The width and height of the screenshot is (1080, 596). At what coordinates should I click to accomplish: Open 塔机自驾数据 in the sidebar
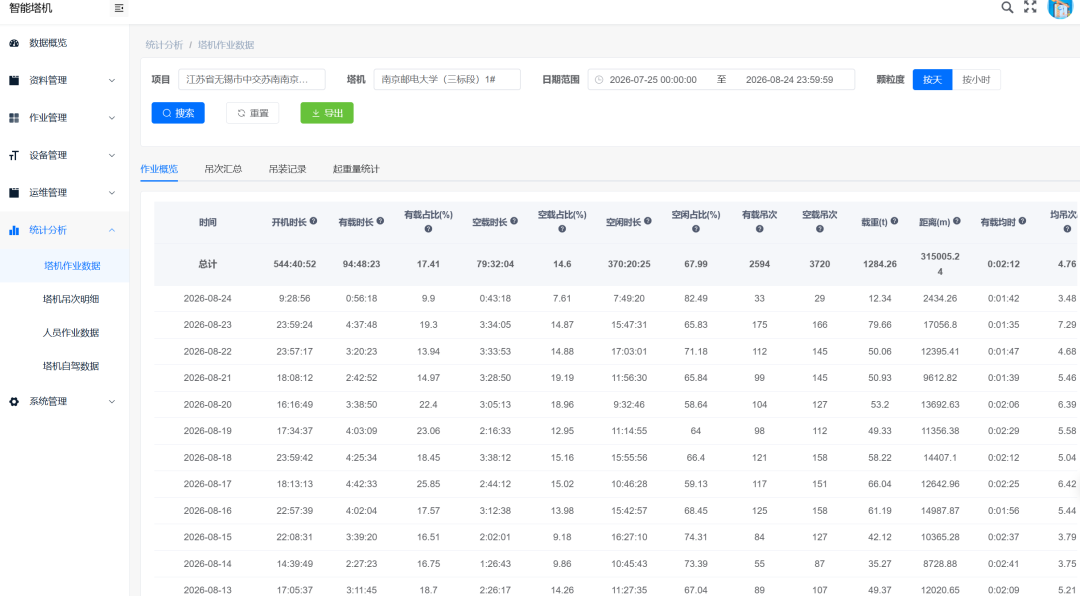pos(71,366)
